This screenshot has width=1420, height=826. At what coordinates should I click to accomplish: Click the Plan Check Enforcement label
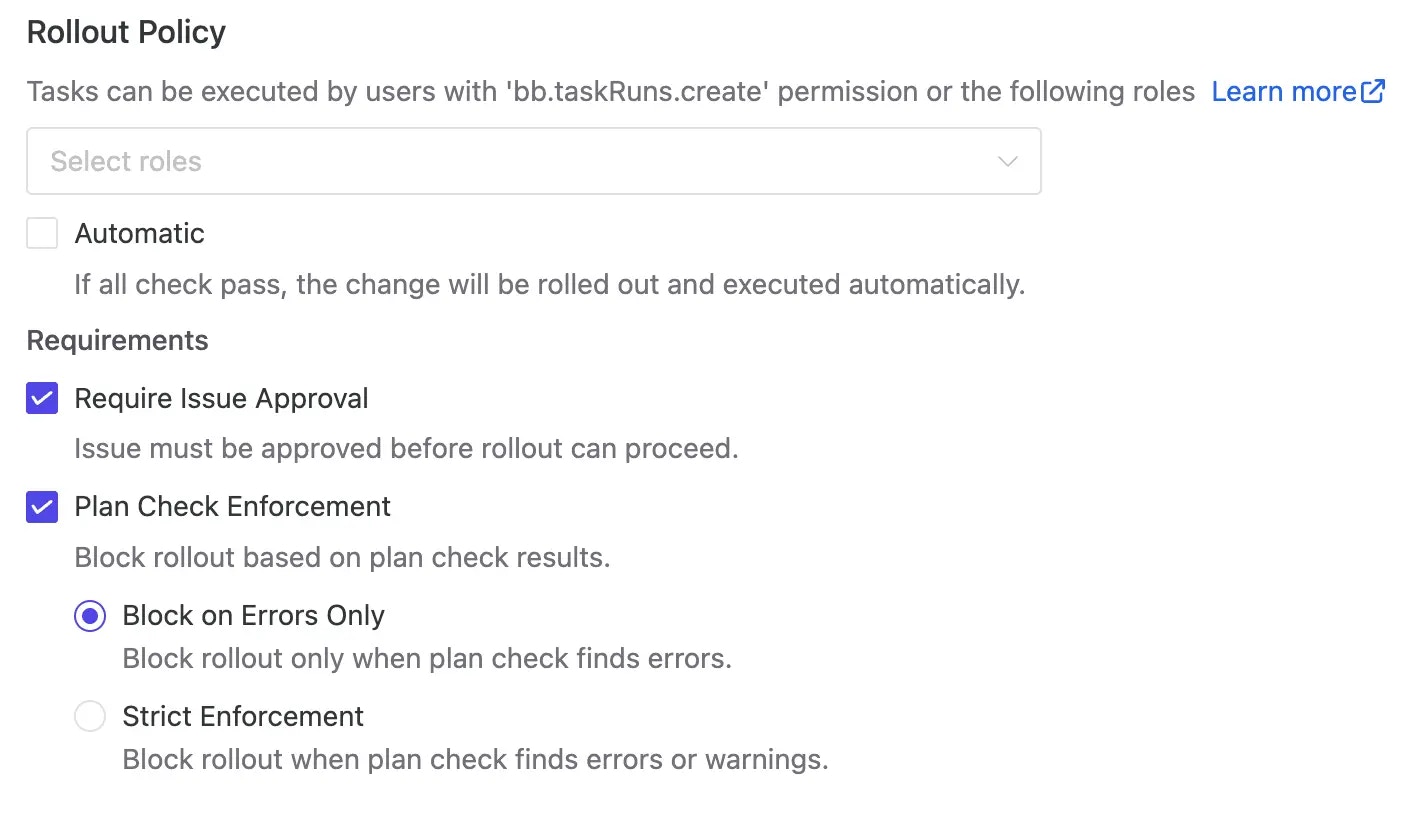click(232, 507)
